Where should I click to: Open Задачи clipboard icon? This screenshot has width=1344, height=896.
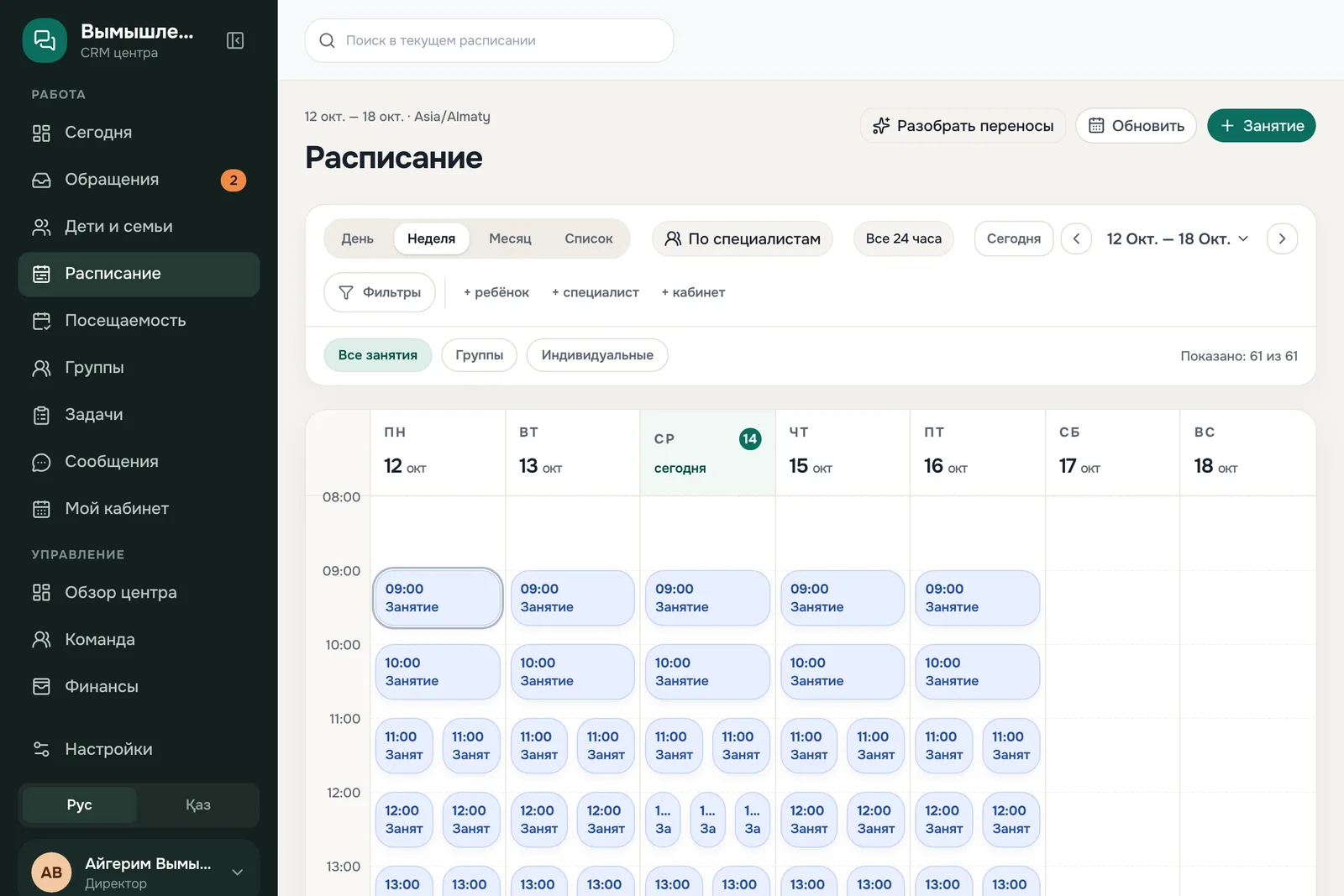point(41,415)
